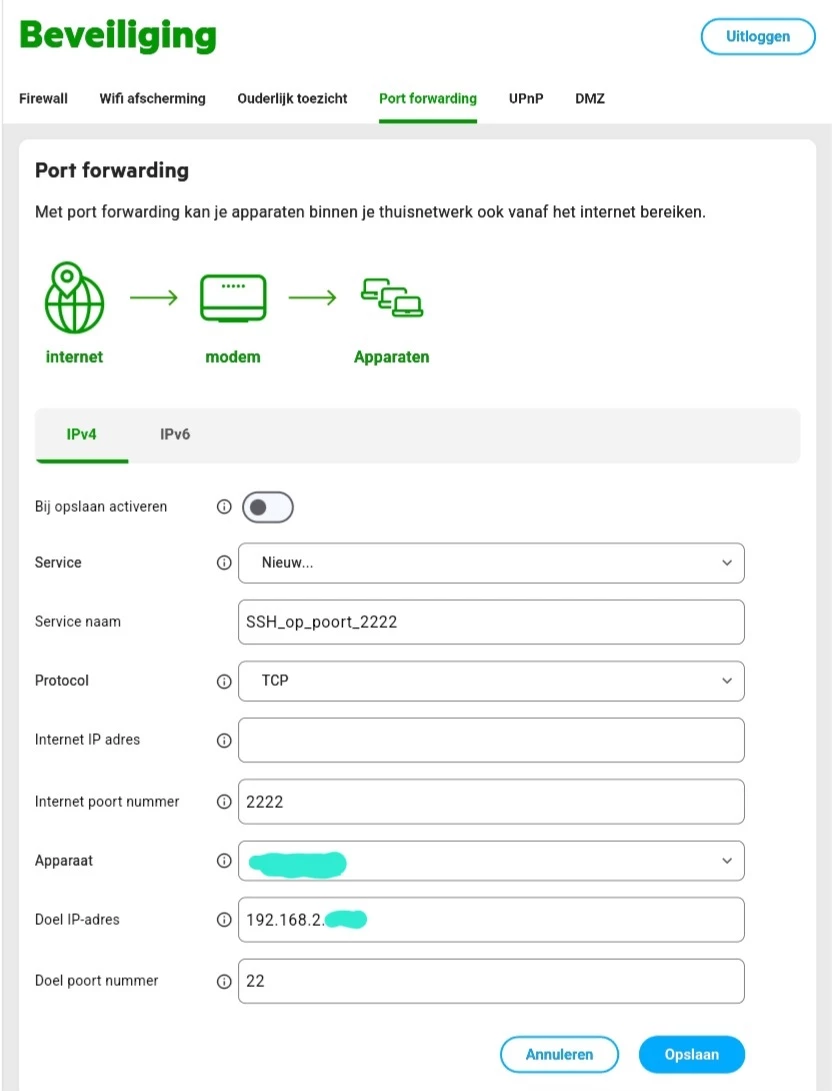Open the Service dropdown showing Nieuw...
The height and width of the screenshot is (1091, 832).
(491, 563)
